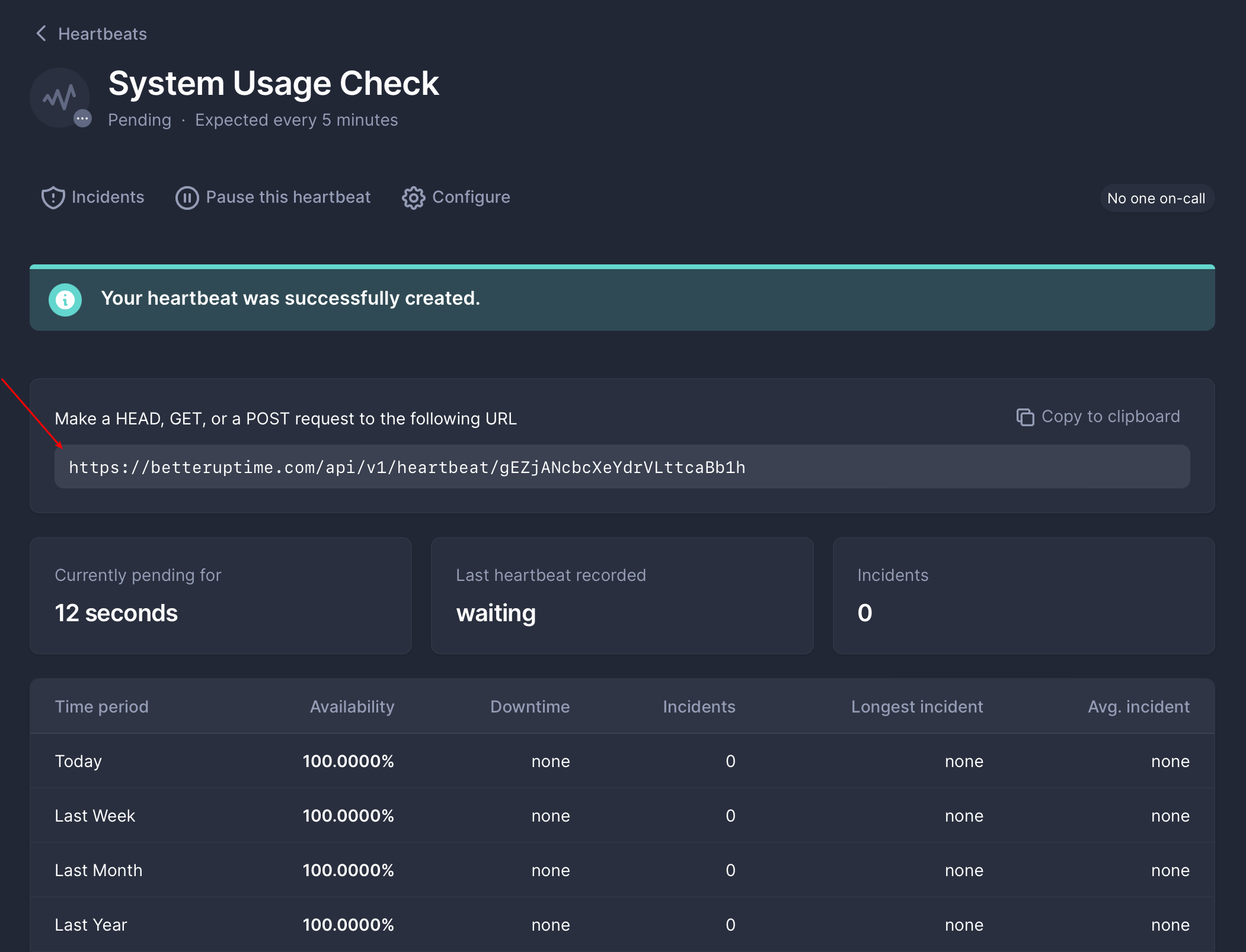Click the heartbeat URL input field
This screenshot has width=1246, height=952.
point(622,467)
